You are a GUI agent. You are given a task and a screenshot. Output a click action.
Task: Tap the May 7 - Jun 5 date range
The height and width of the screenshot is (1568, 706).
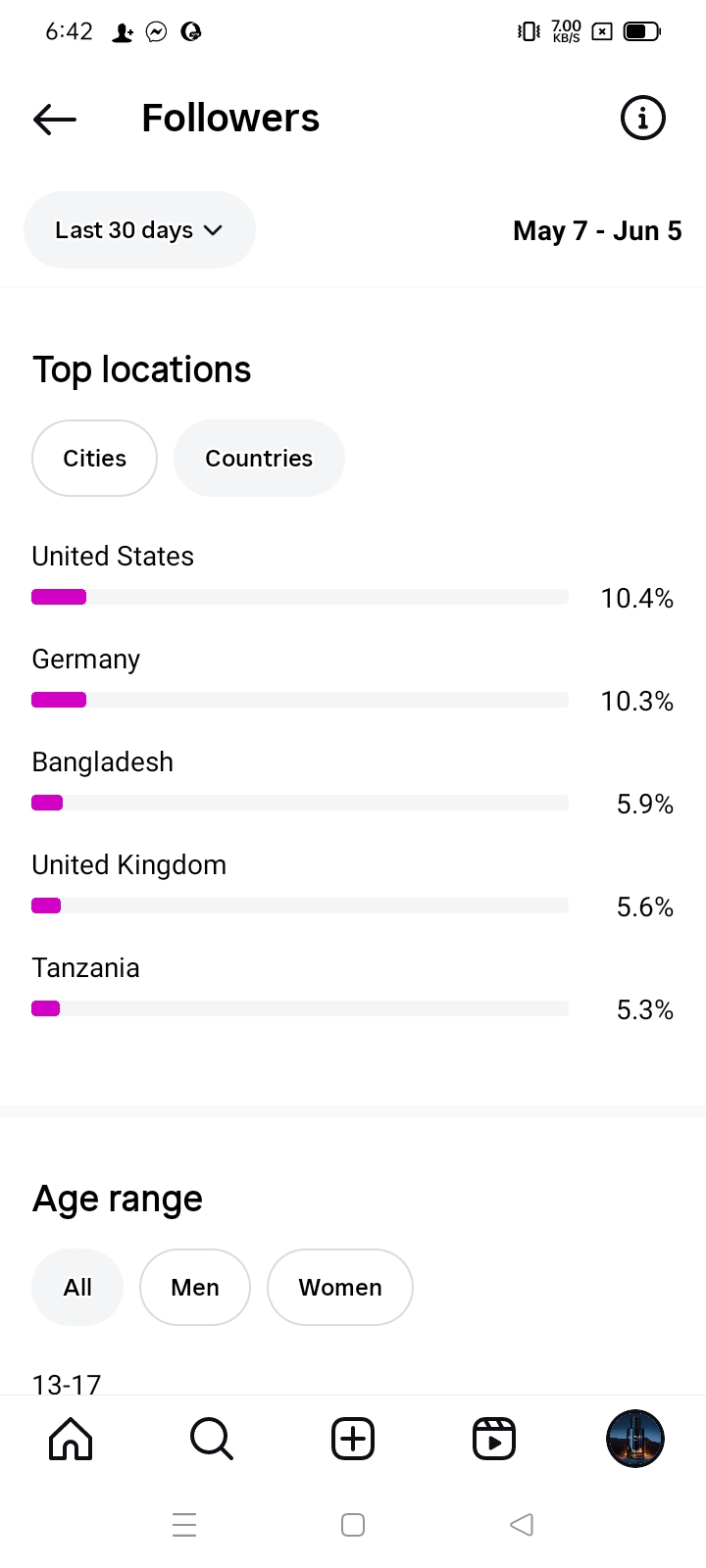pos(597,231)
